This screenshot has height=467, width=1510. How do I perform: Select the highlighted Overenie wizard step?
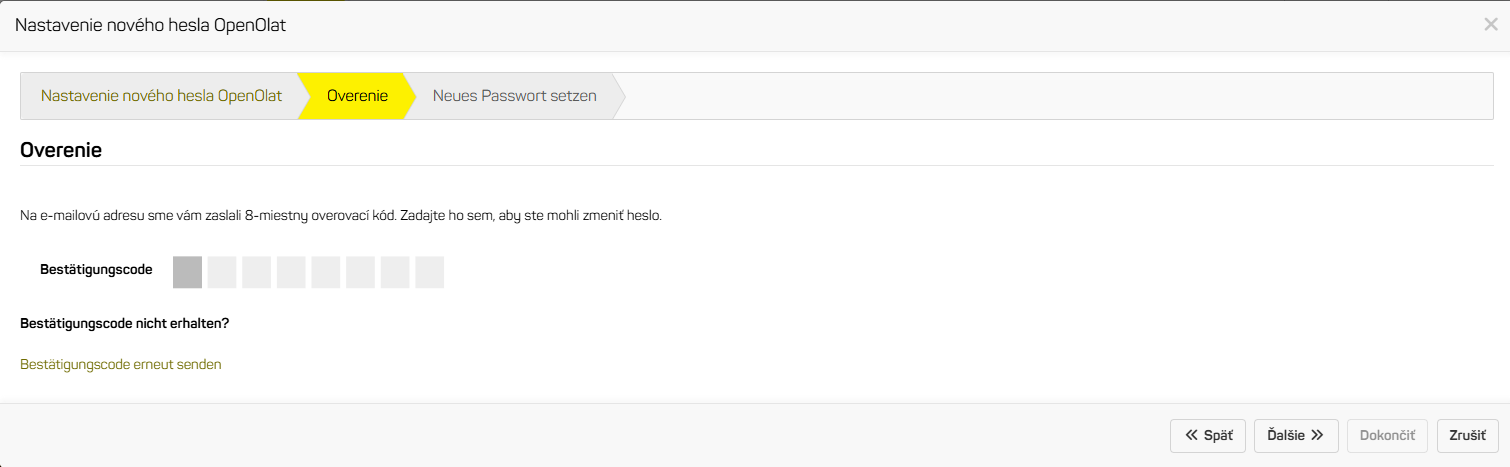tap(357, 96)
